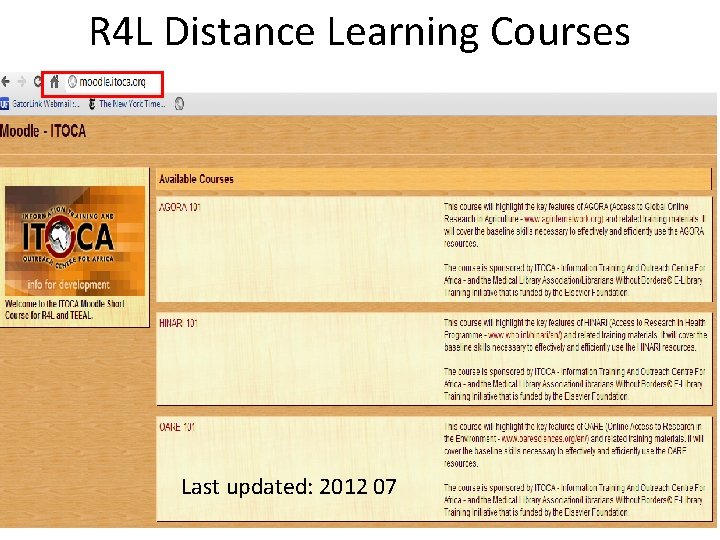Click the globe icon in the address bar
The width and height of the screenshot is (720, 540).
[72, 82]
